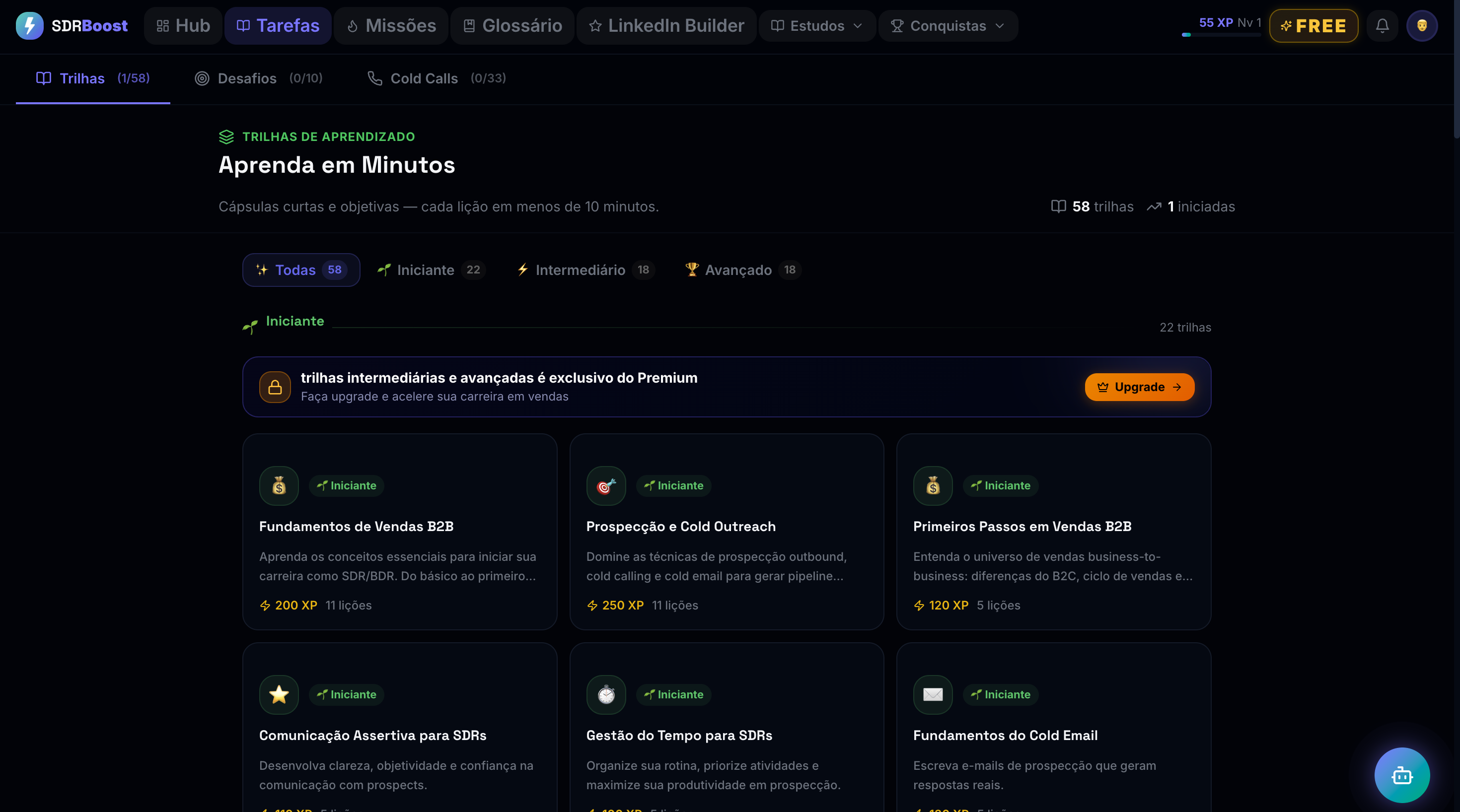This screenshot has width=1460, height=812.
Task: Expand the Estudos menu
Action: click(816, 25)
